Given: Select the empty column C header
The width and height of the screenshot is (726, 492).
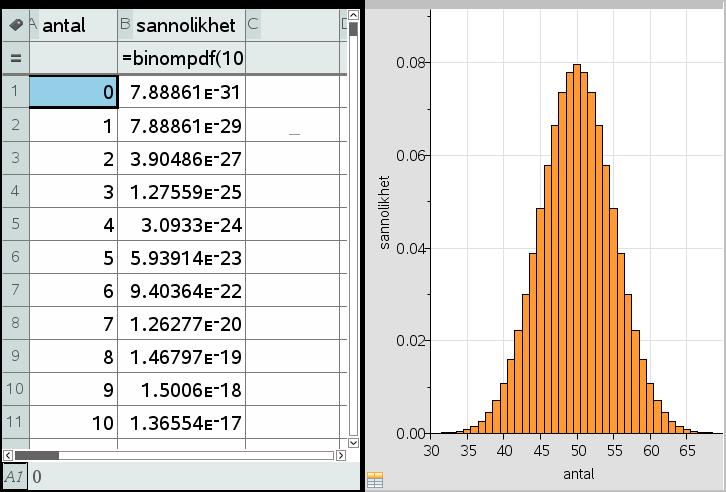Looking at the screenshot, I should point(290,25).
